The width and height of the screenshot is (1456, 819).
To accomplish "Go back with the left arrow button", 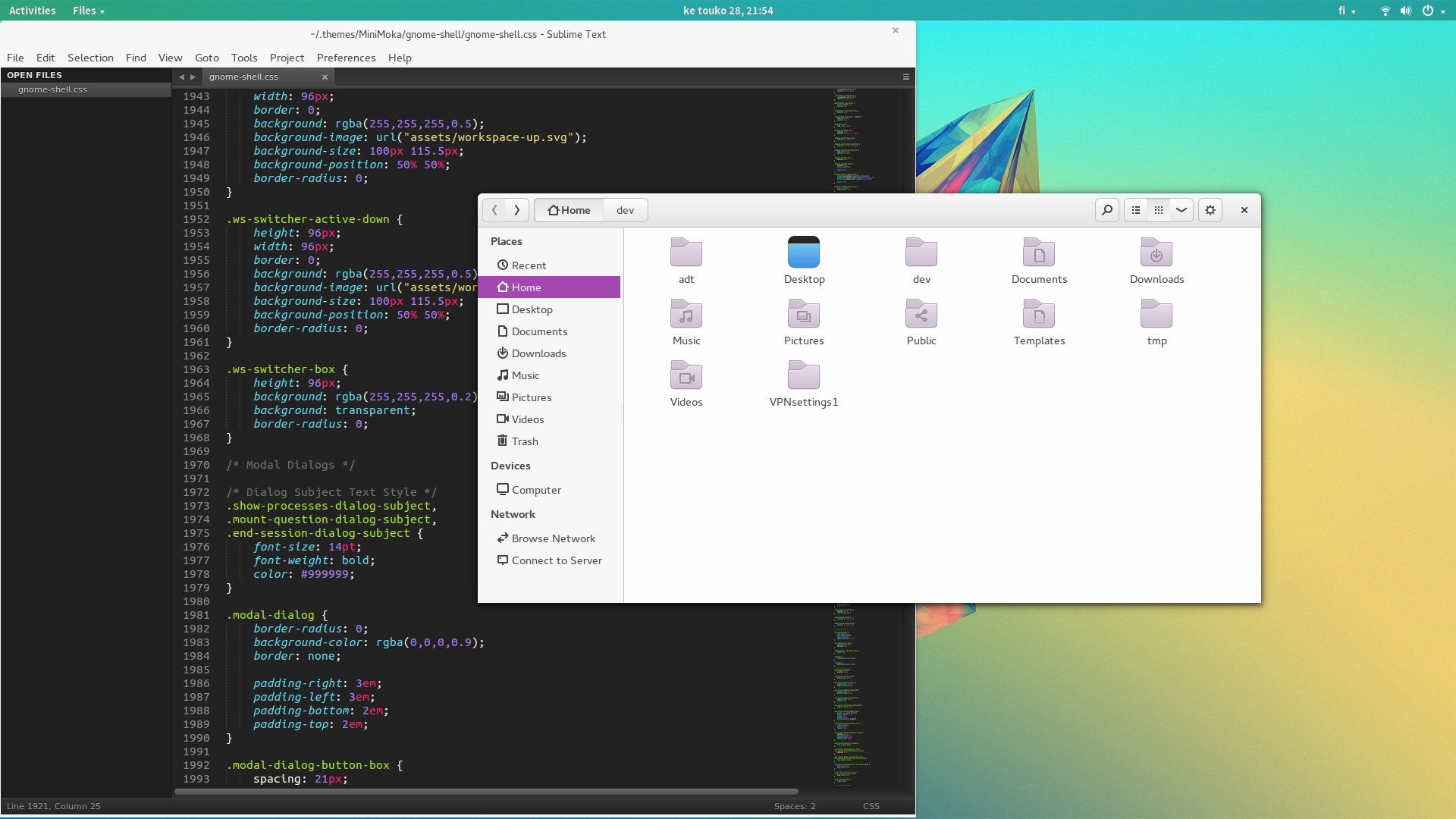I will point(494,210).
